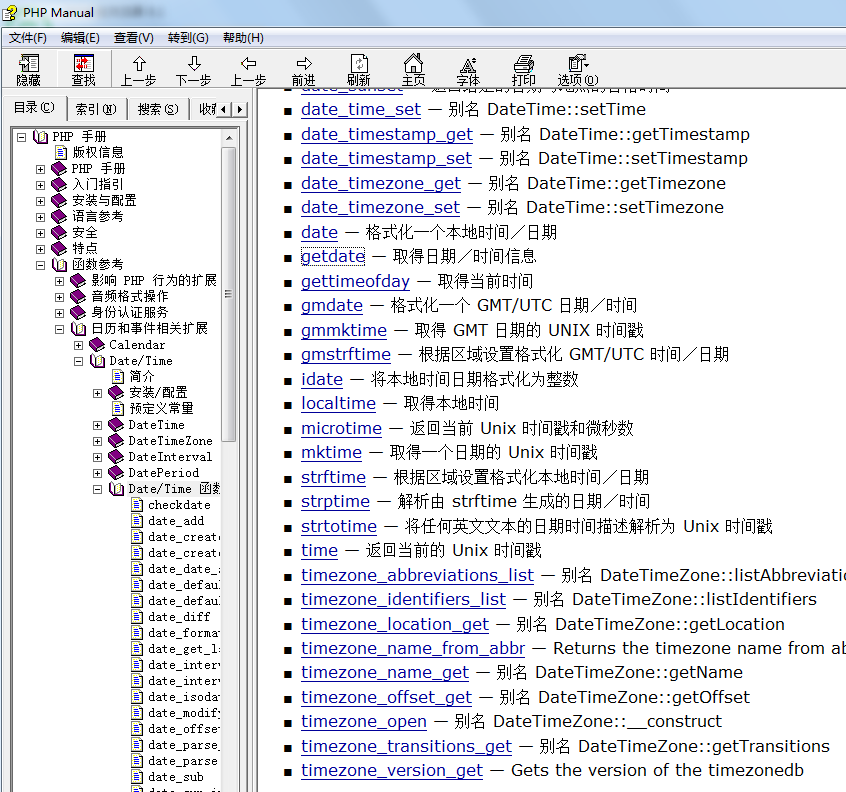Click the page icon beside 版权信息
The height and width of the screenshot is (792, 846).
point(62,153)
